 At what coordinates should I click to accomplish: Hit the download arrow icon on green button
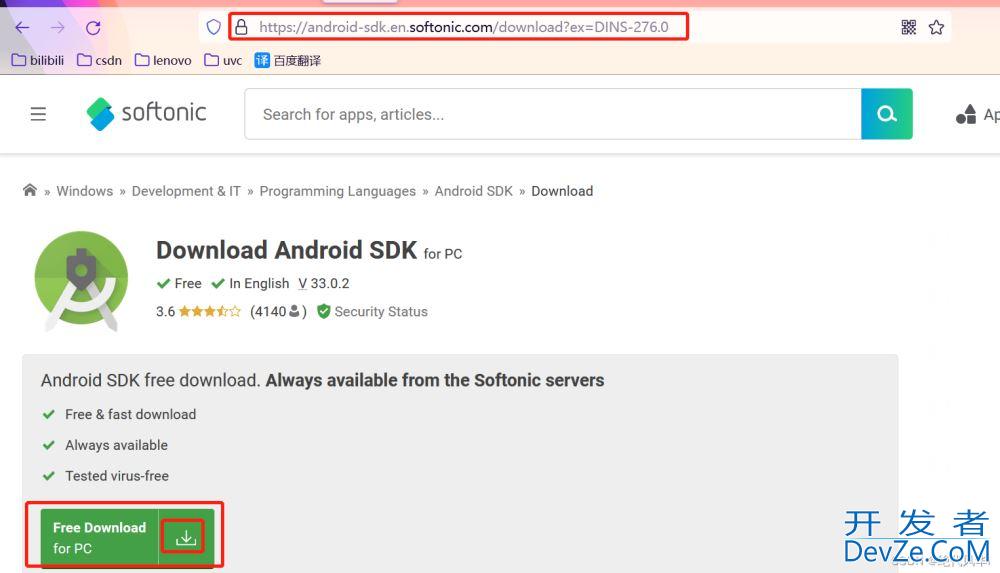point(186,537)
